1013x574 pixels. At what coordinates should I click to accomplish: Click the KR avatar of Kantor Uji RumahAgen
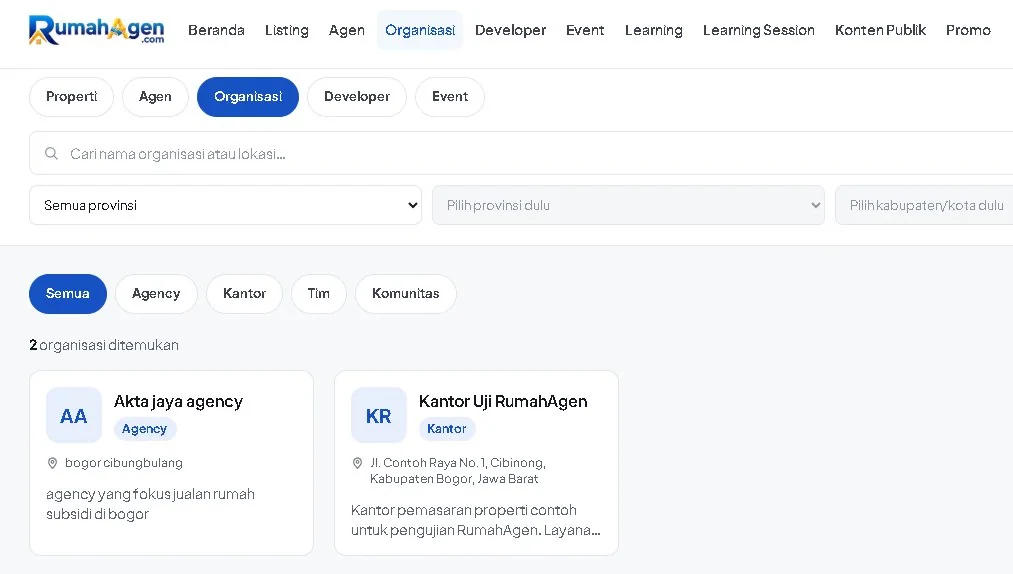click(379, 416)
